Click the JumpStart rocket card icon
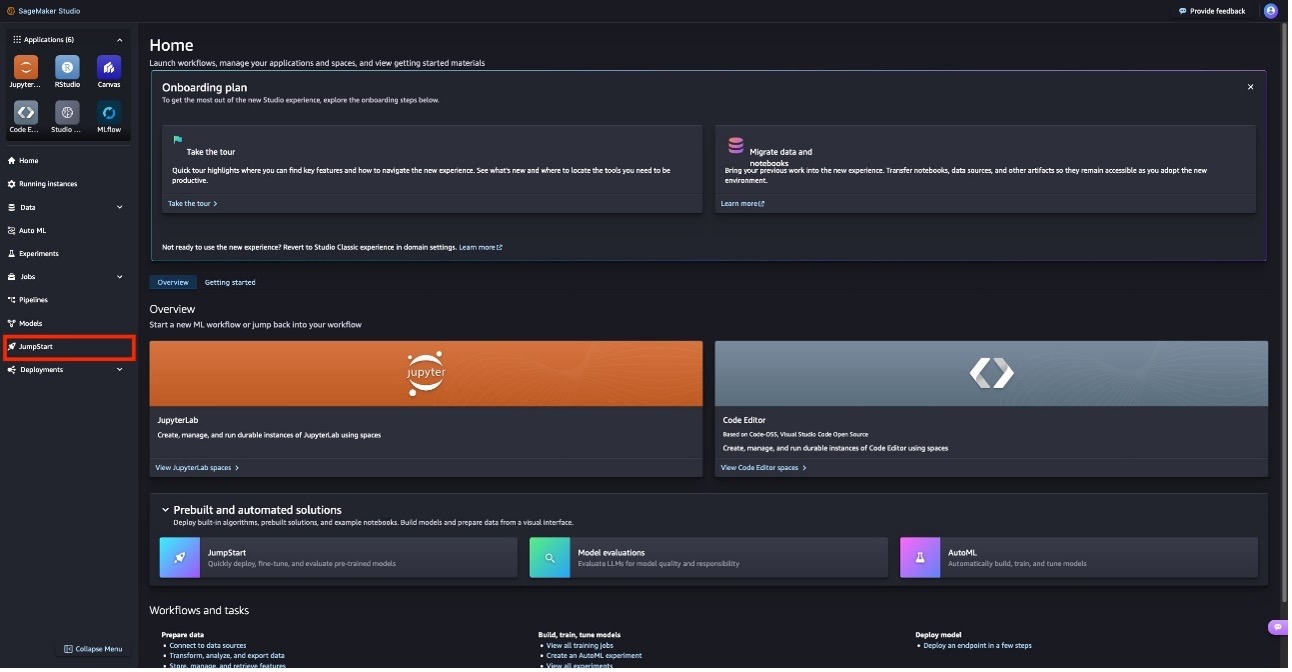The height and width of the screenshot is (672, 1292). point(180,558)
